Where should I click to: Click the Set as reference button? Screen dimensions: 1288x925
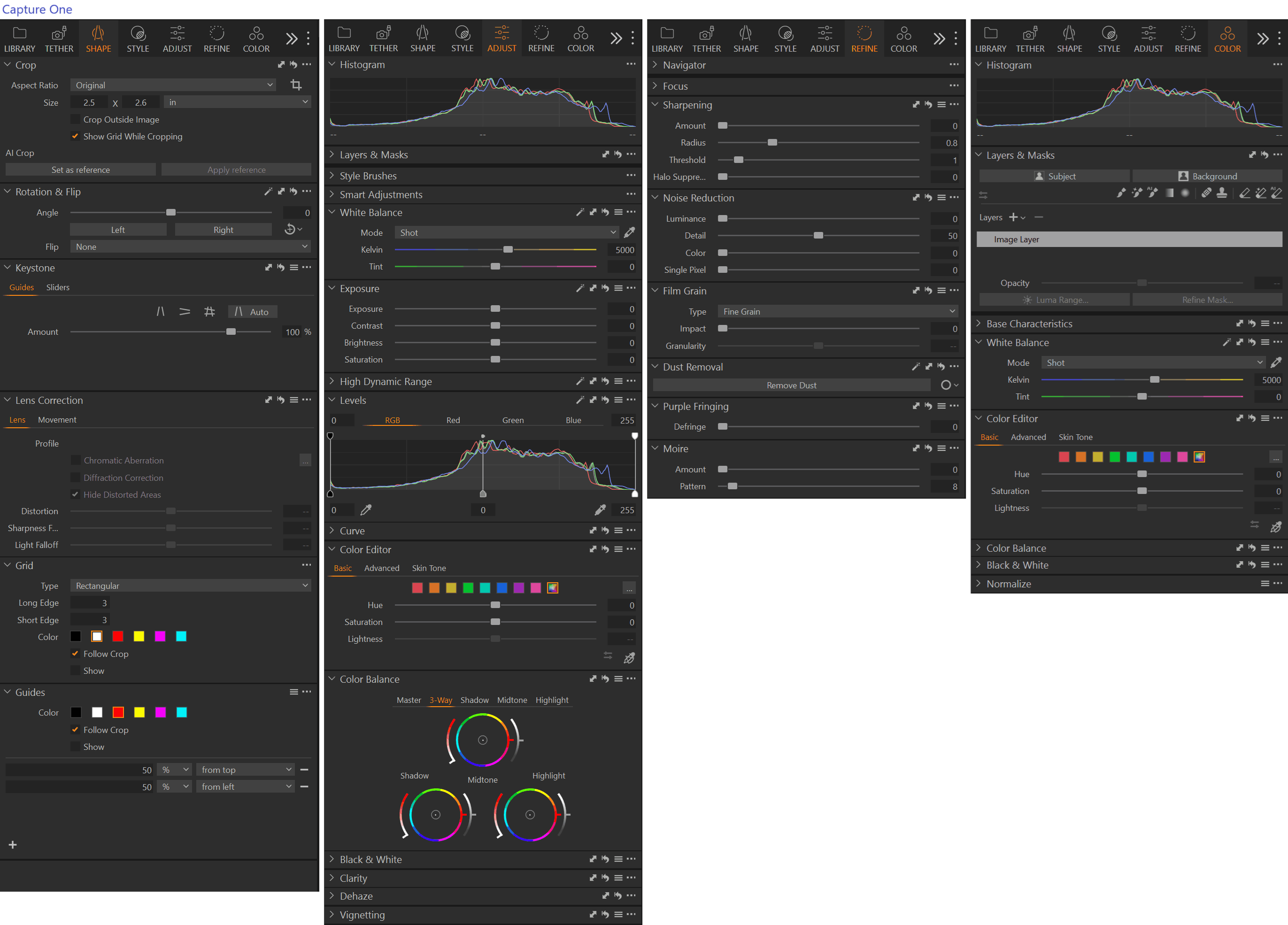point(81,170)
